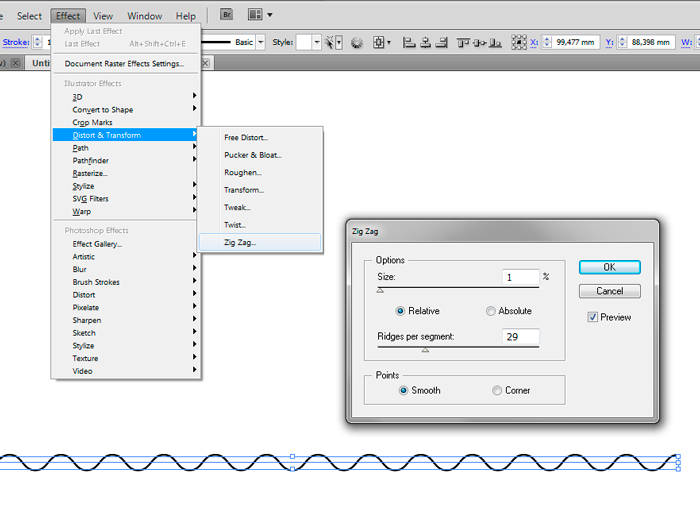Image resolution: width=700 pixels, height=506 pixels.
Task: Choose Roughen... from Distort & Transform submenu
Action: coord(241,172)
